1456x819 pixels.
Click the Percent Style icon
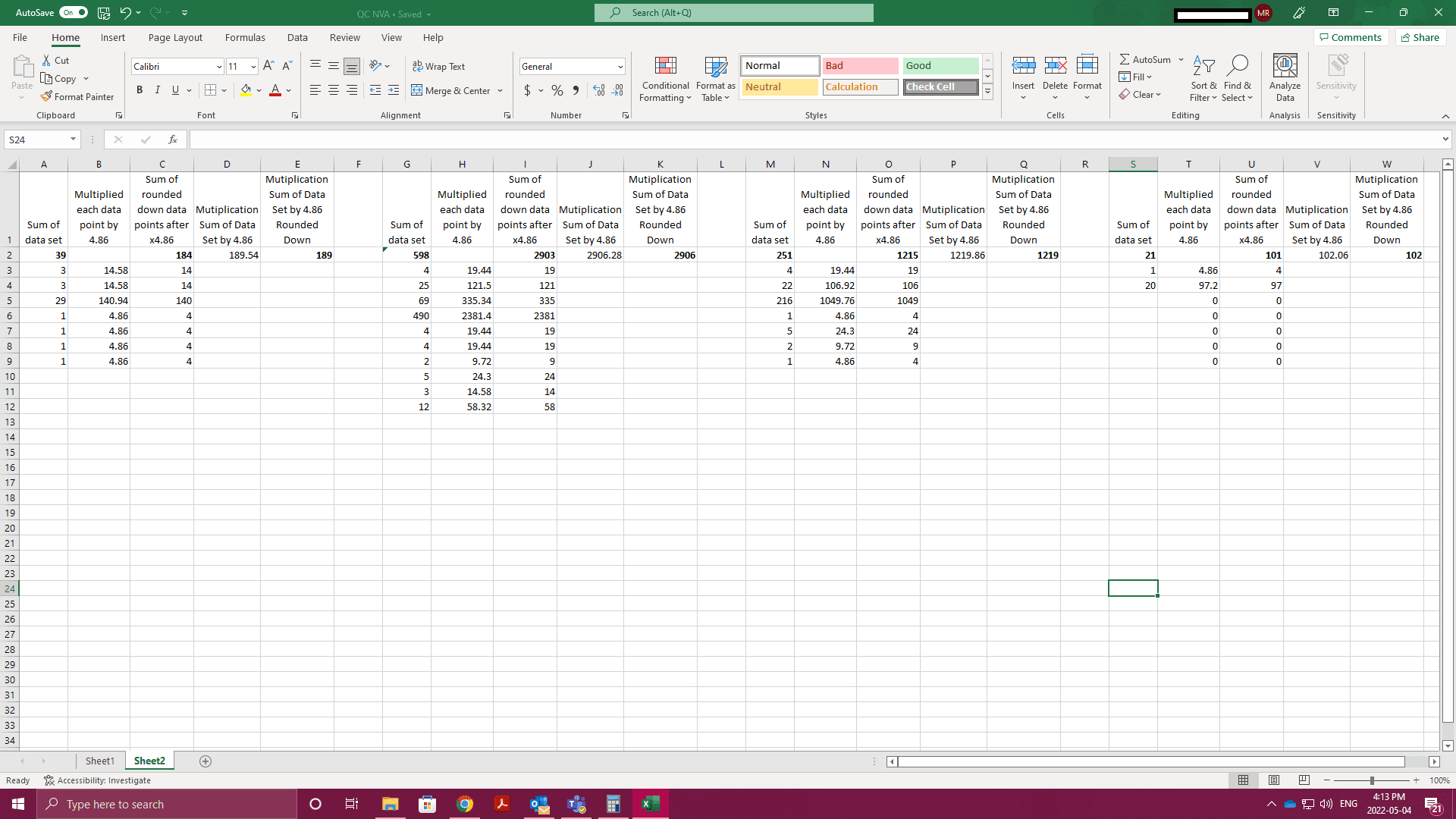557,90
